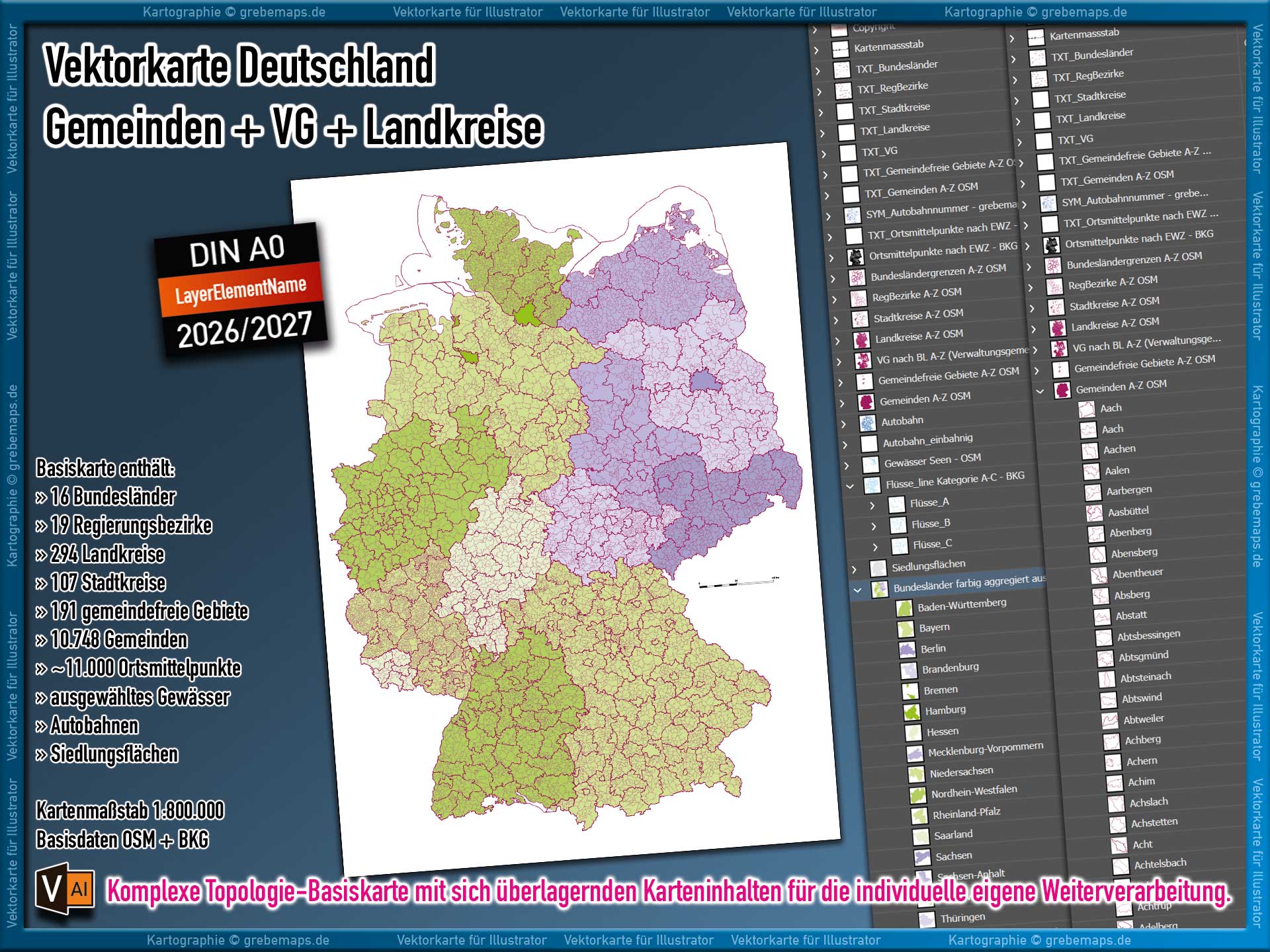Expand the Siedlungsflächen layer
1270x952 pixels.
pos(854,570)
